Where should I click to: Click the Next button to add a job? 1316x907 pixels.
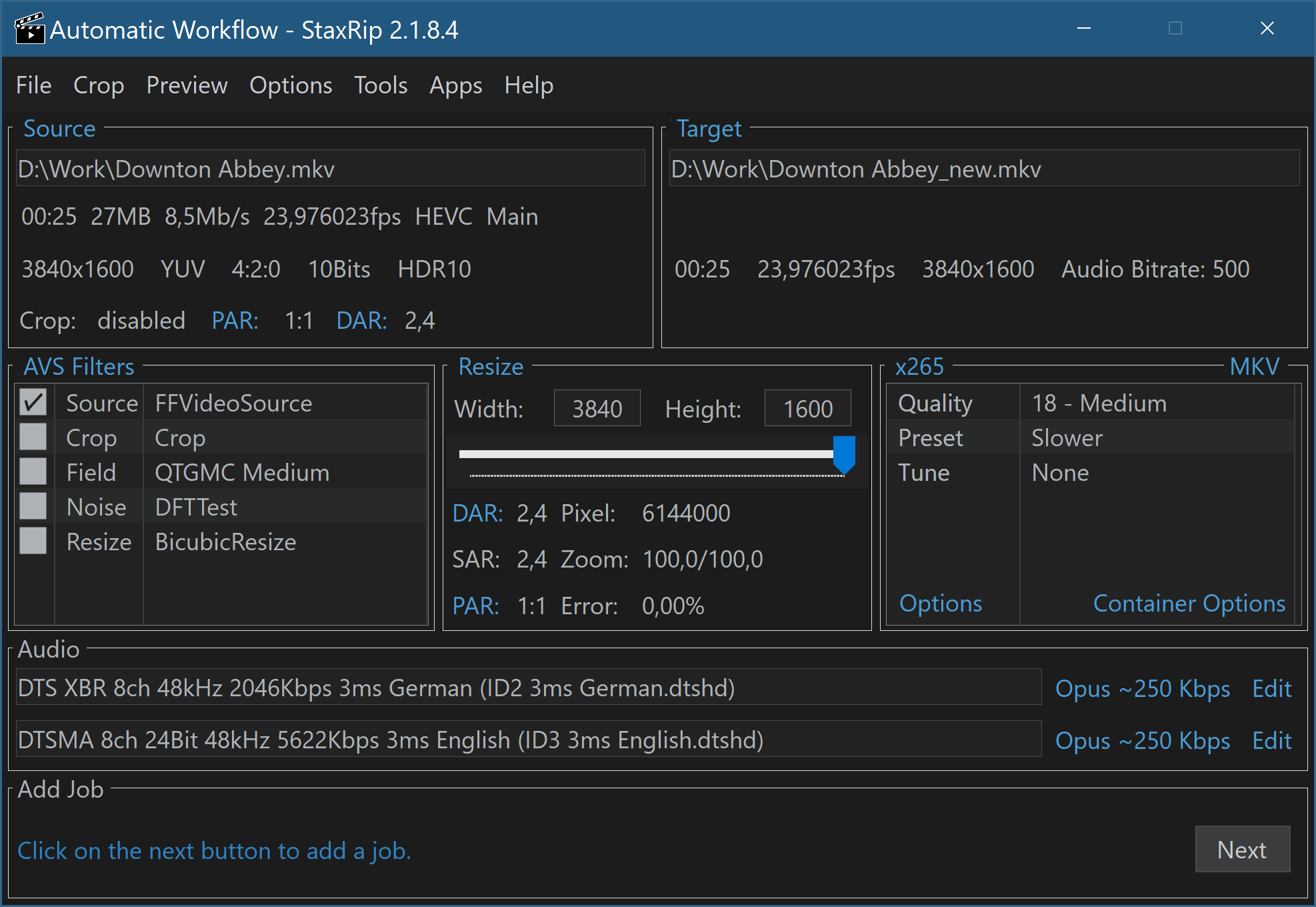pyautogui.click(x=1241, y=849)
